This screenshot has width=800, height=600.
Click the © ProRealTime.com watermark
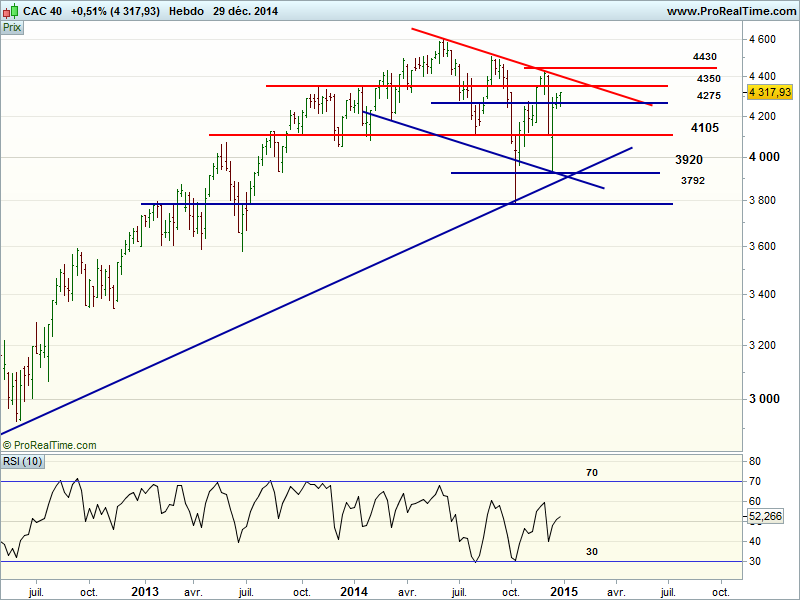pos(50,445)
